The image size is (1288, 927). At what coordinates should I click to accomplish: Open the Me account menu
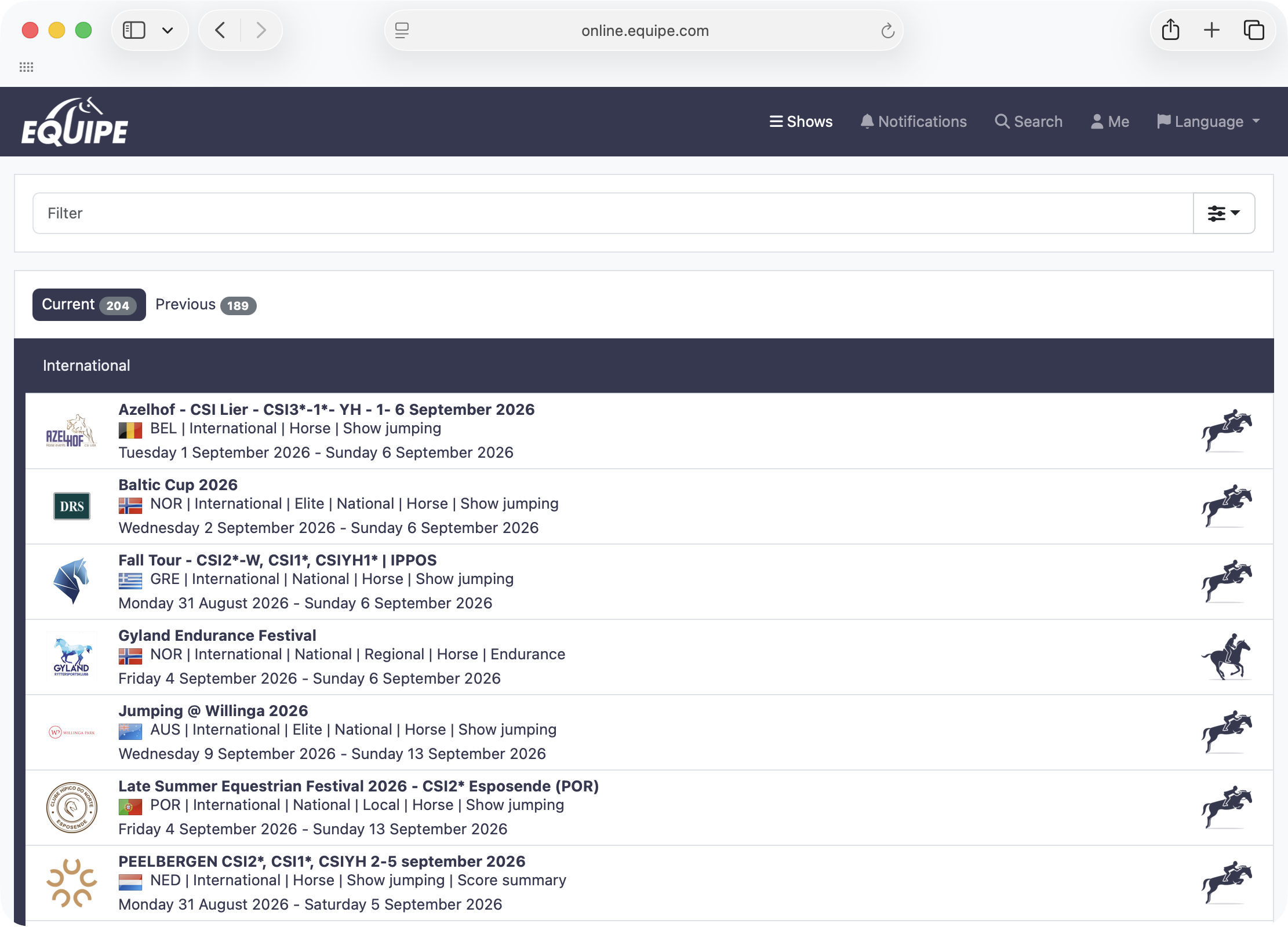coord(1110,122)
